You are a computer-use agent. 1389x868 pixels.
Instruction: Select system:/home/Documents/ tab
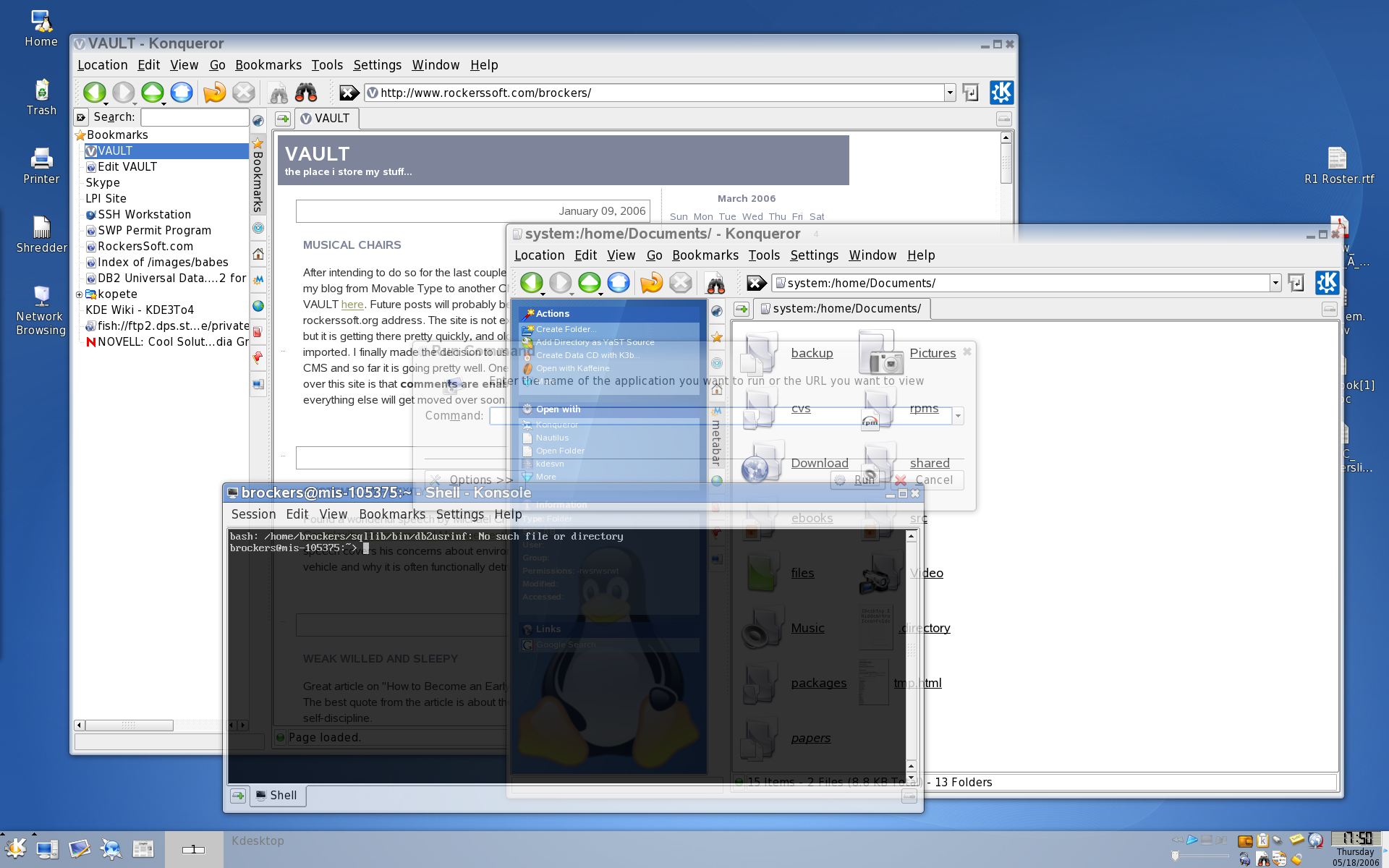[x=842, y=309]
